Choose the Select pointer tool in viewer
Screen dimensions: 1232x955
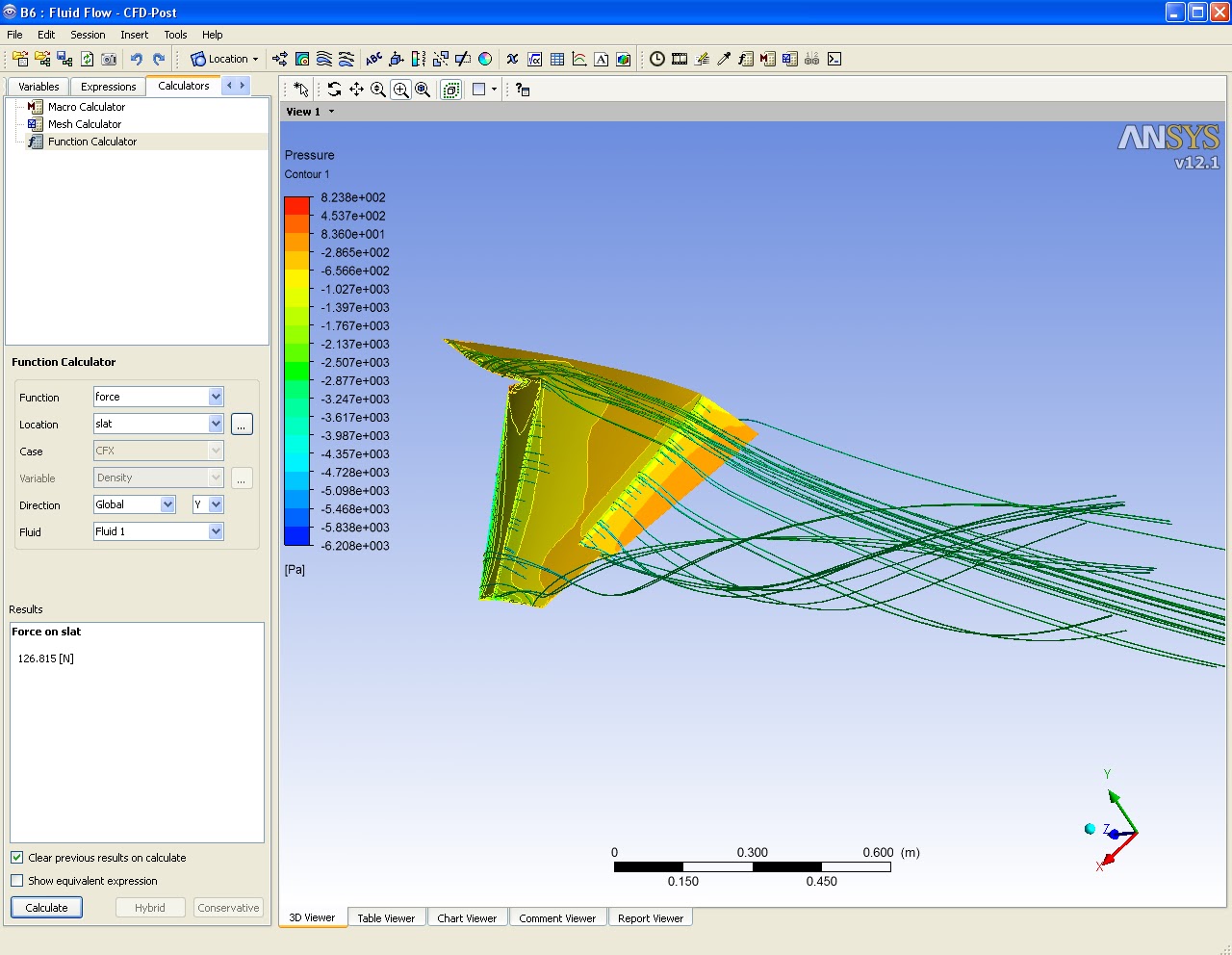[301, 90]
